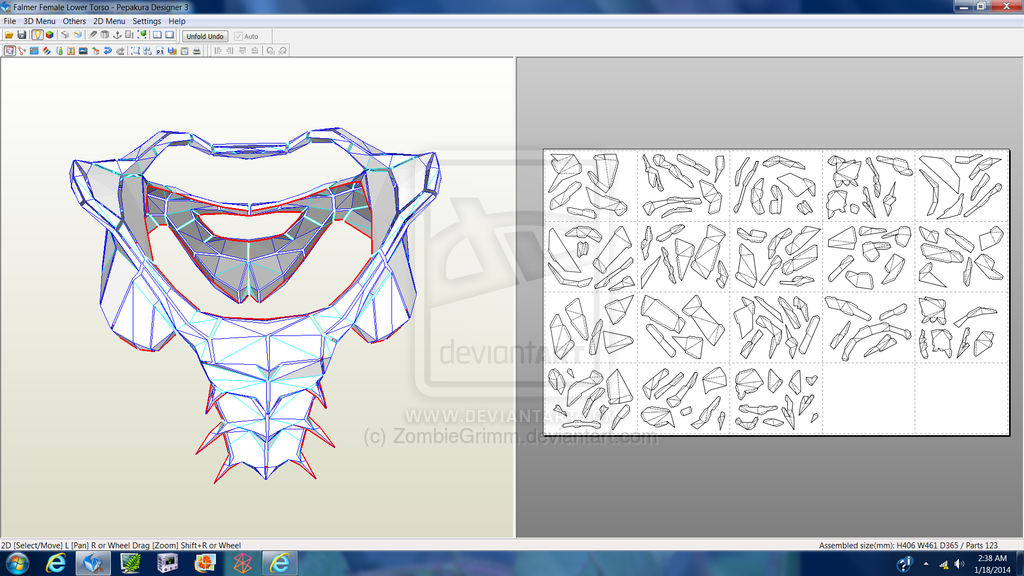The width and height of the screenshot is (1024, 576).
Task: Open the Others menu
Action: (x=74, y=21)
